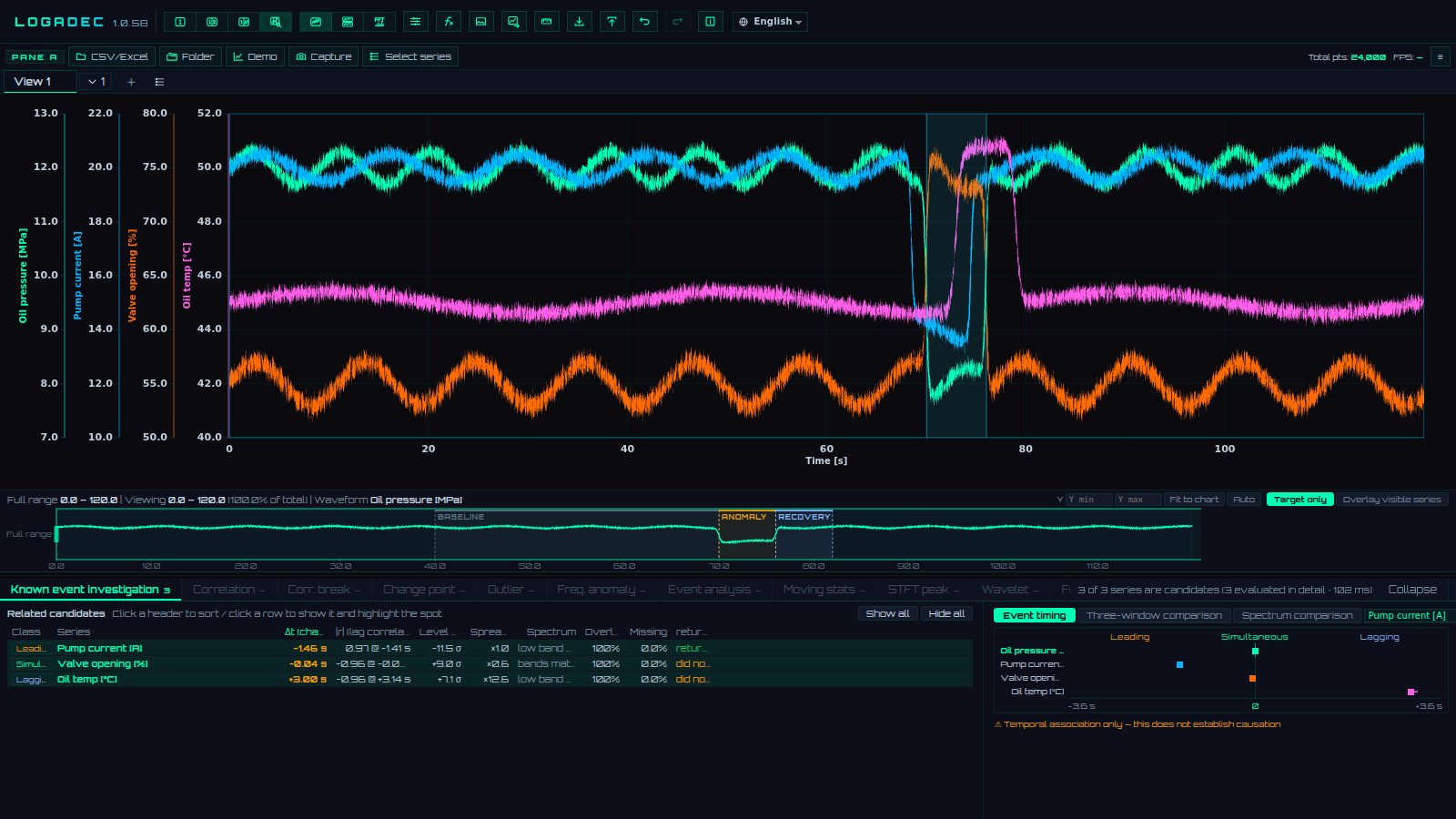Load the Demo dataset
Image resolution: width=1456 pixels, height=819 pixels.
(255, 56)
